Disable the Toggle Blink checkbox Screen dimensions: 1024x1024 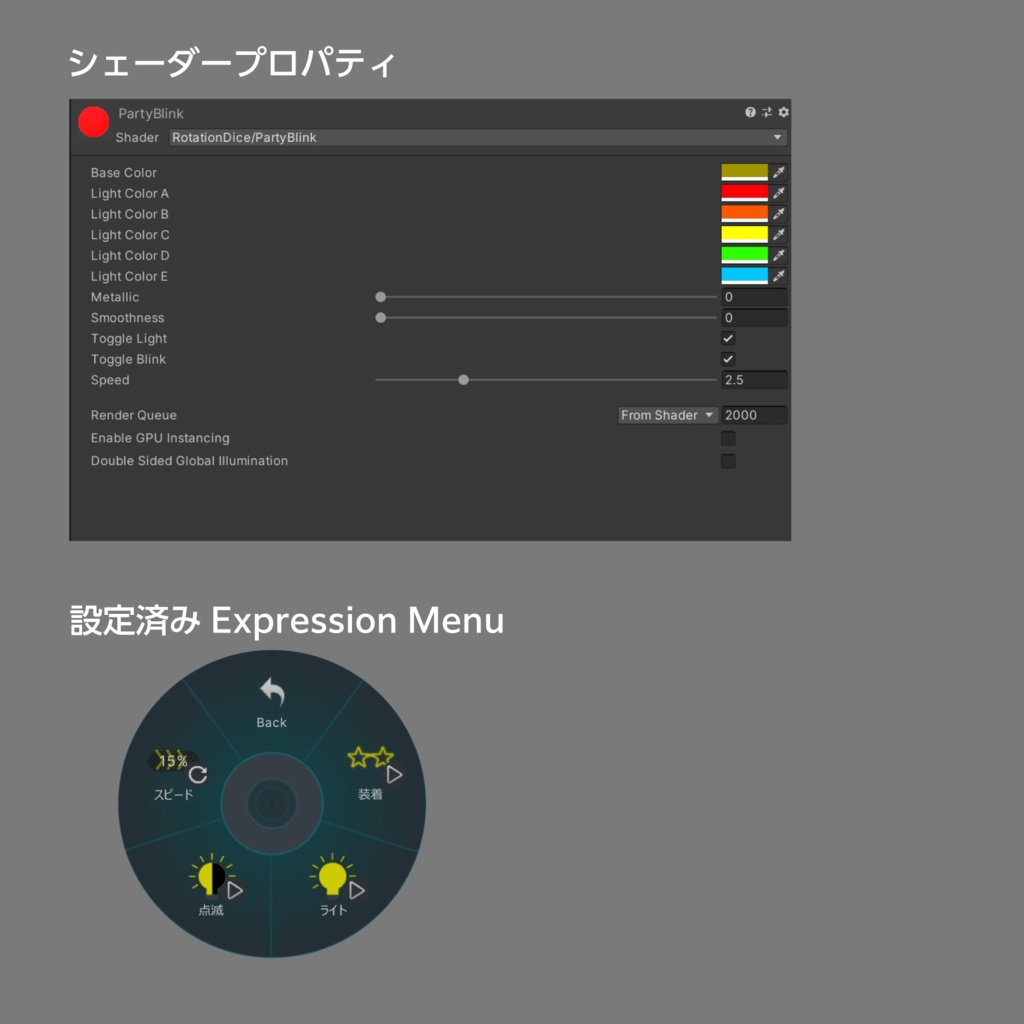(729, 359)
